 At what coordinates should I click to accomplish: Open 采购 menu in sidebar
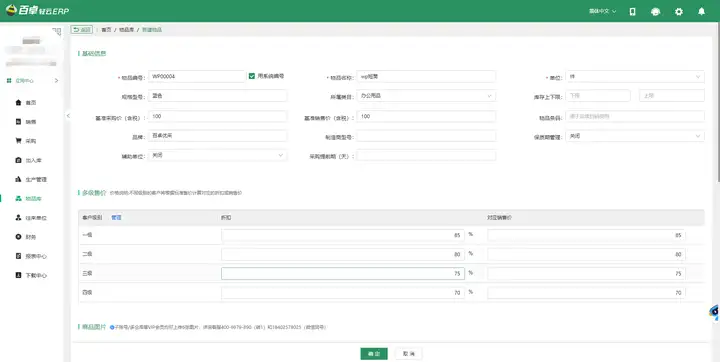pyautogui.click(x=31, y=141)
